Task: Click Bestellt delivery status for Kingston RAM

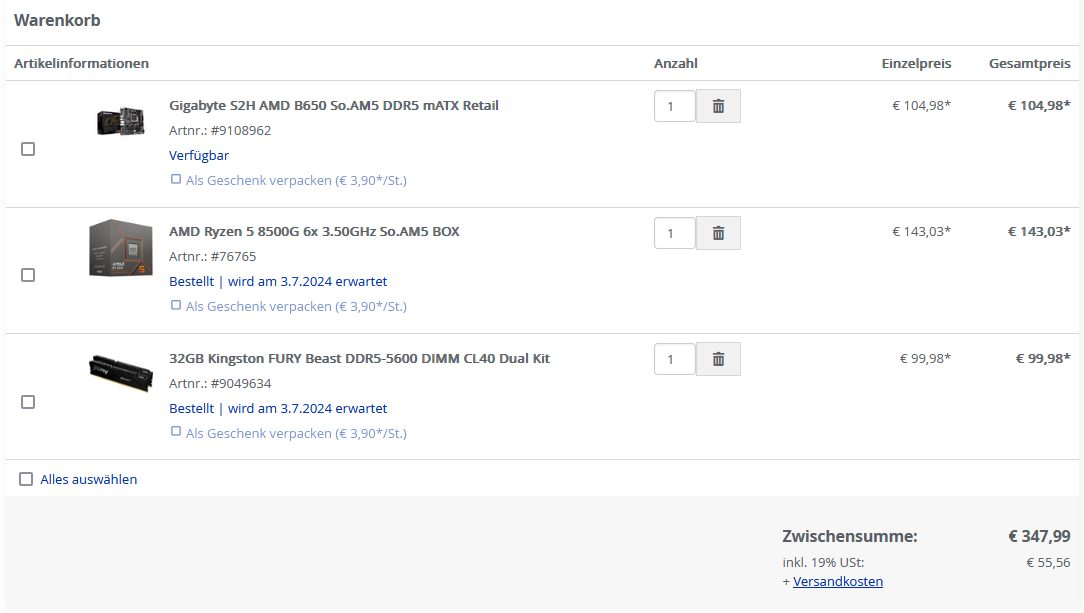Action: click(278, 408)
